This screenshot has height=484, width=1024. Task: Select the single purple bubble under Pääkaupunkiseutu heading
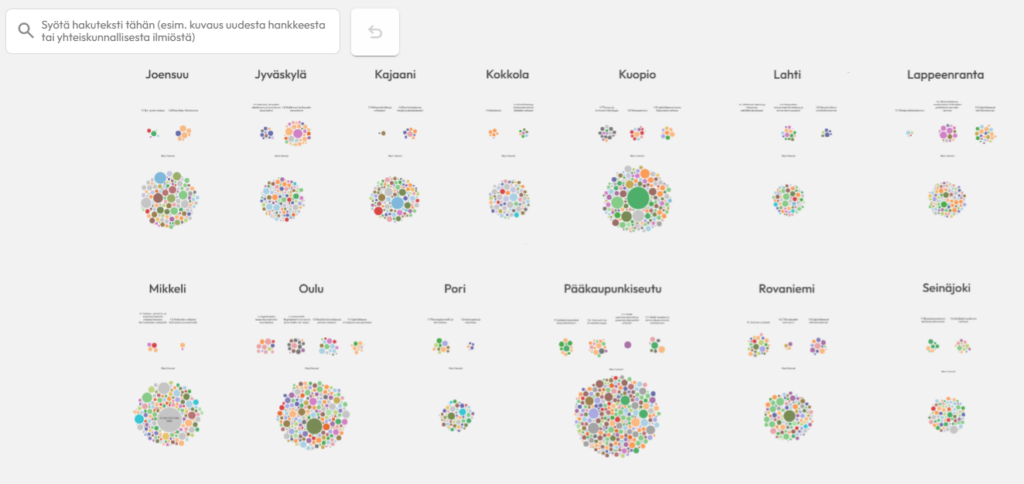(x=628, y=344)
